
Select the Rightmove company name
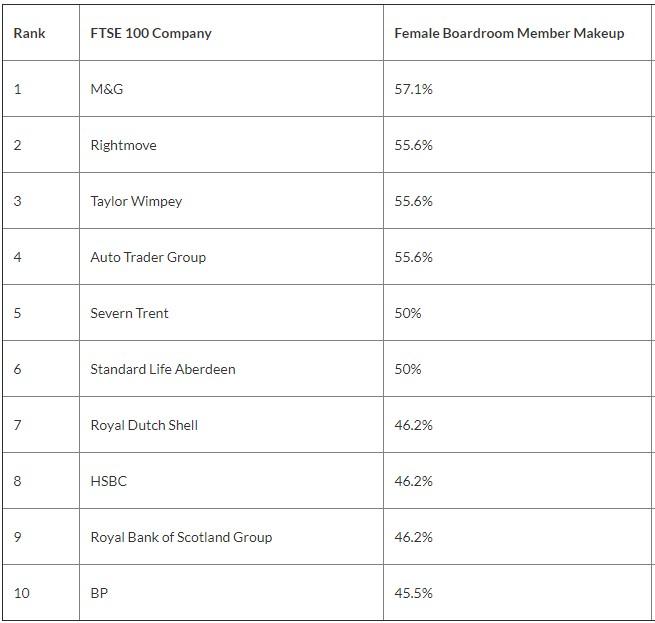click(x=123, y=145)
